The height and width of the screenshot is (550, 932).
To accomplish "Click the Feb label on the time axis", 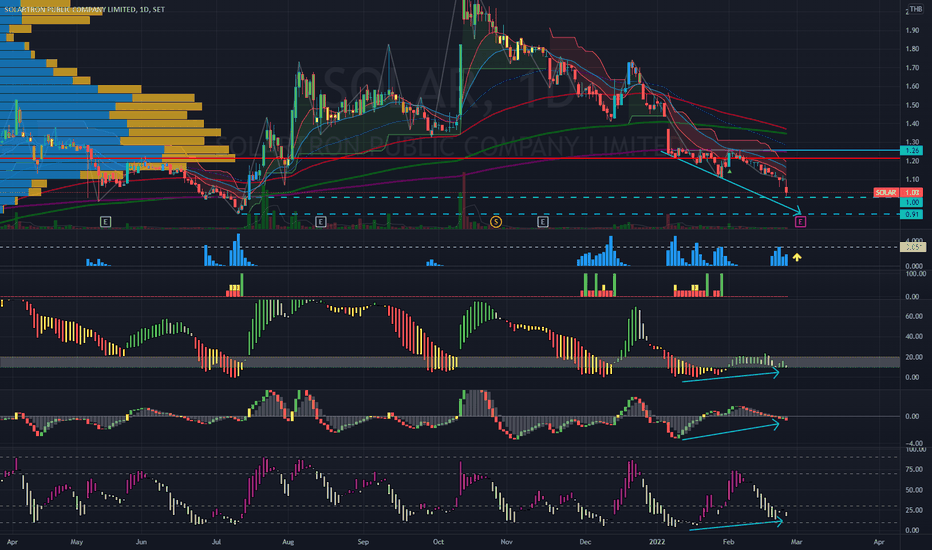I will tap(728, 542).
